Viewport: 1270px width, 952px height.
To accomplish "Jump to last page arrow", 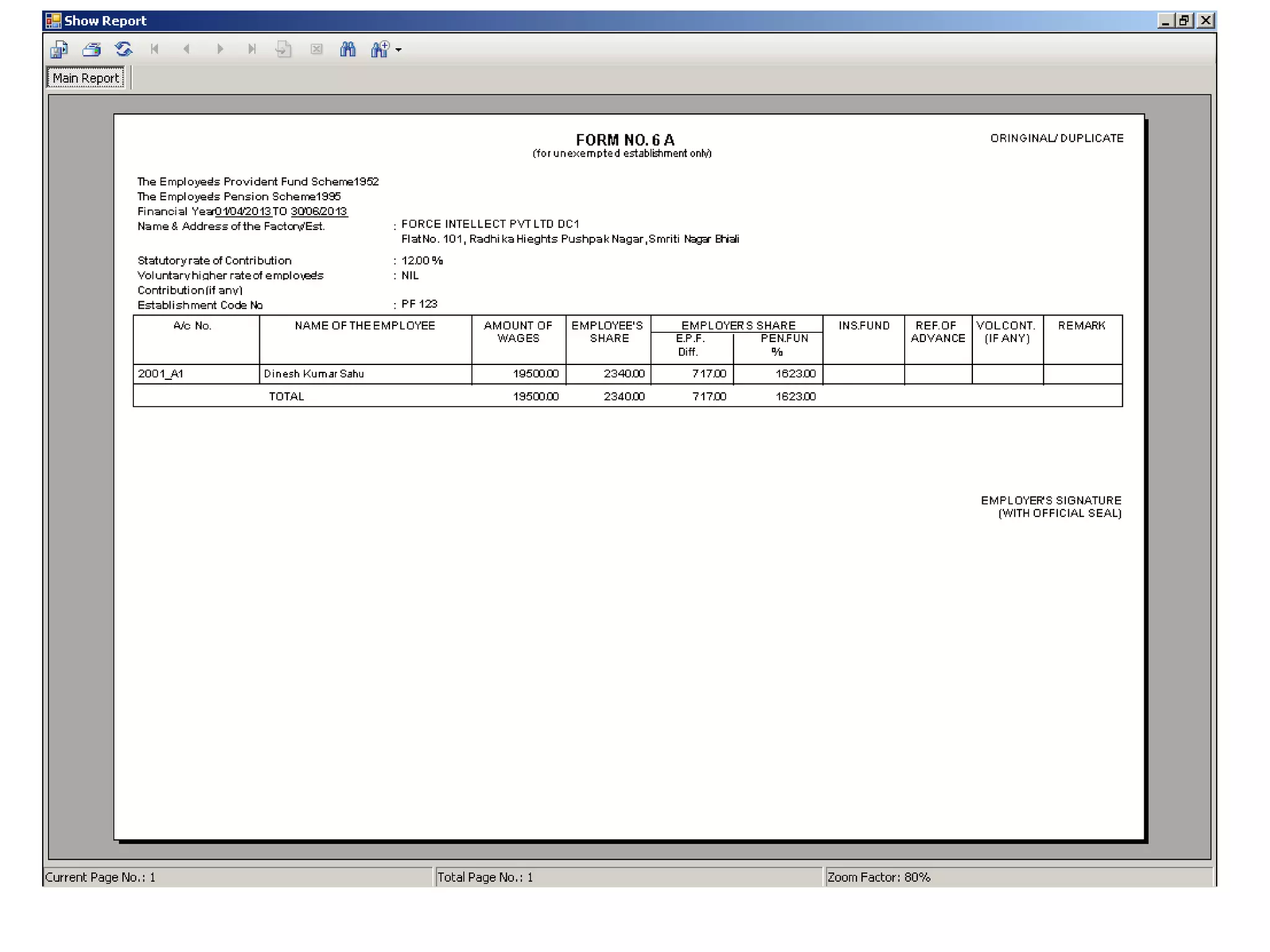I will tap(252, 49).
